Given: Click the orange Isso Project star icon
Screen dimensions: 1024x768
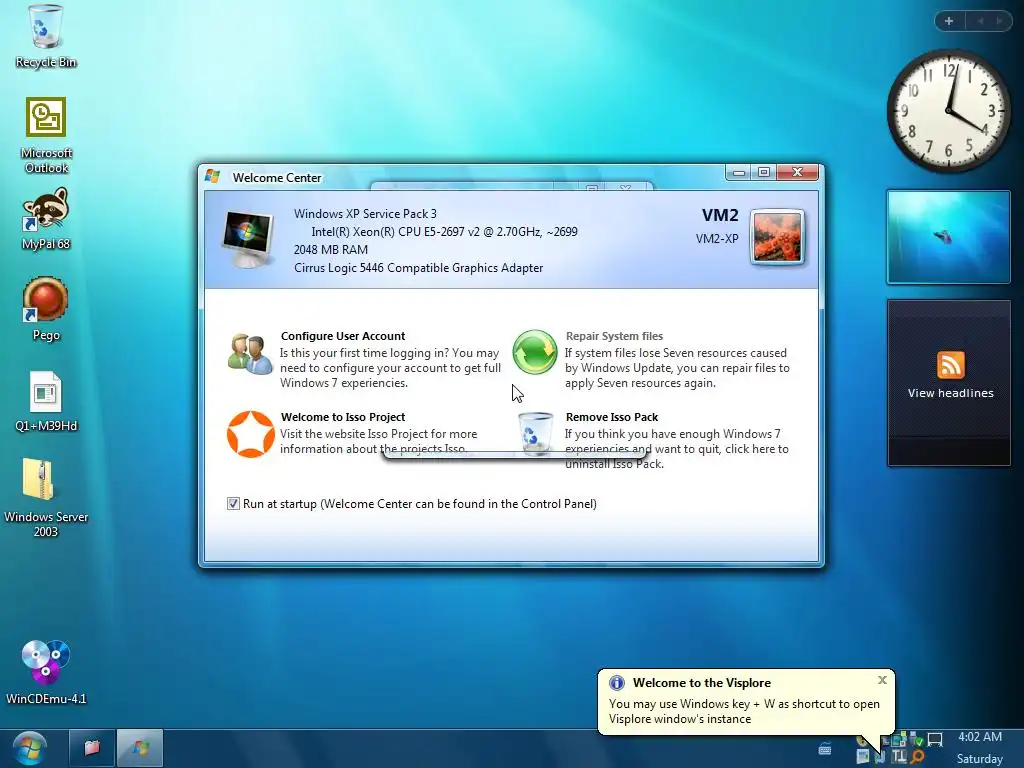Looking at the screenshot, I should coord(250,434).
